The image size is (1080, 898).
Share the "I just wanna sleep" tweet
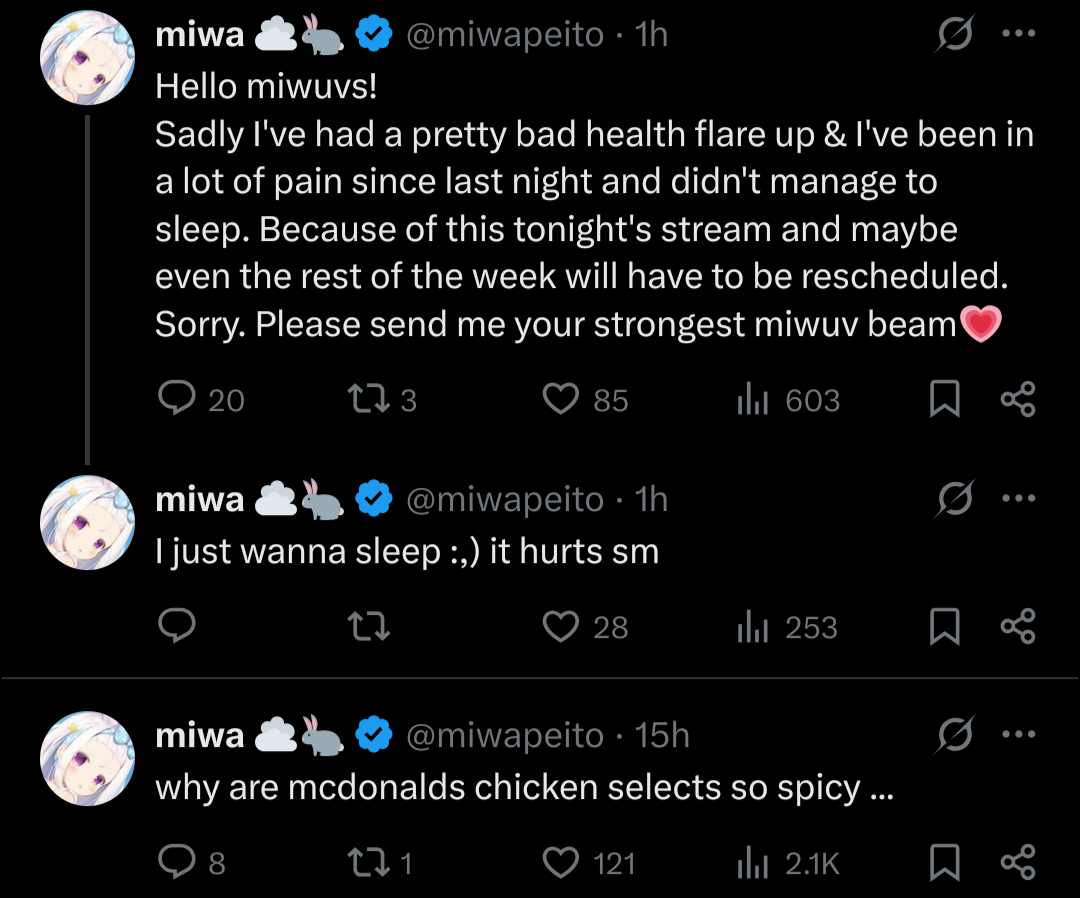[x=1018, y=627]
